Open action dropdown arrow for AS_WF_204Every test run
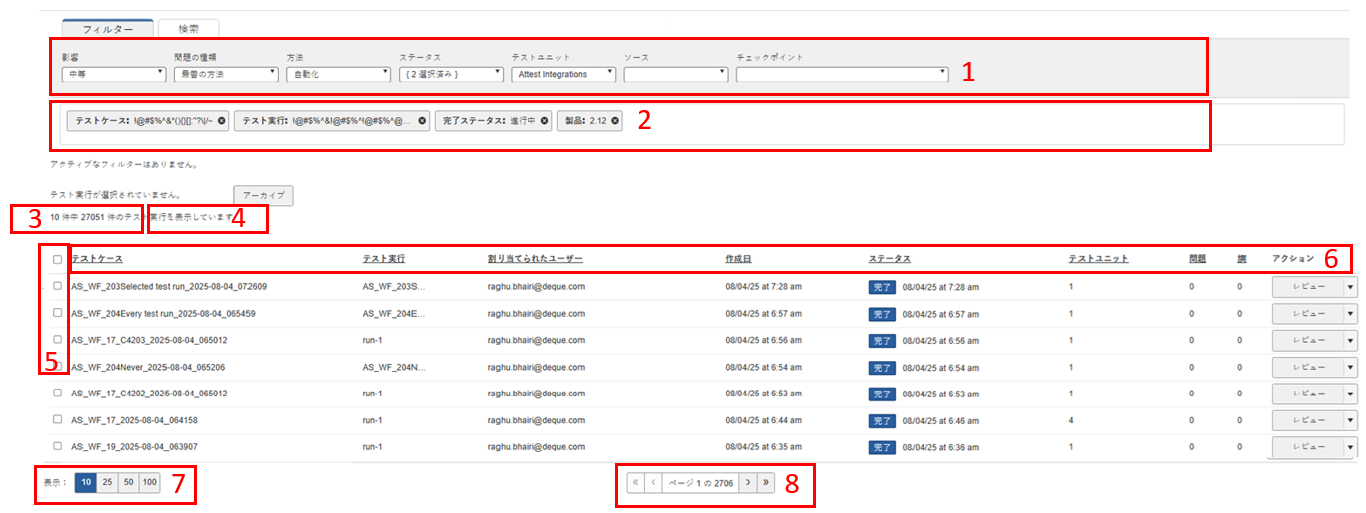This screenshot has width=1366, height=513. 1350,313
